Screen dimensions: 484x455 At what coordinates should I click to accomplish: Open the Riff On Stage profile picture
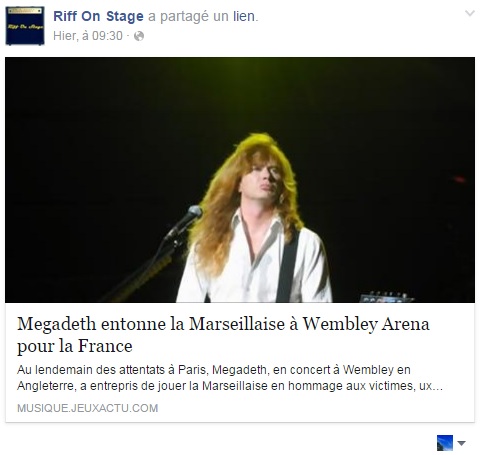(25, 26)
